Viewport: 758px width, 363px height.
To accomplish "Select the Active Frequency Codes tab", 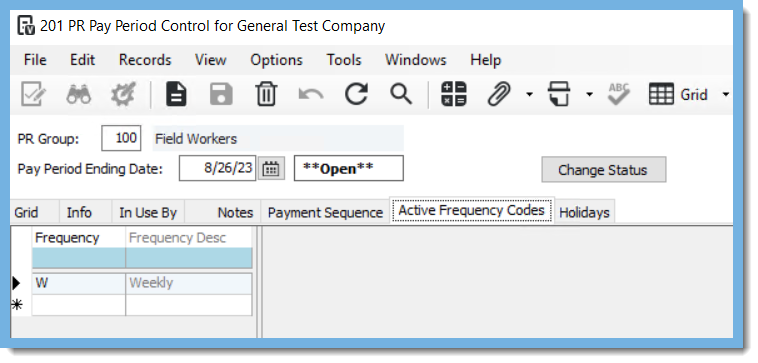I will tap(471, 210).
